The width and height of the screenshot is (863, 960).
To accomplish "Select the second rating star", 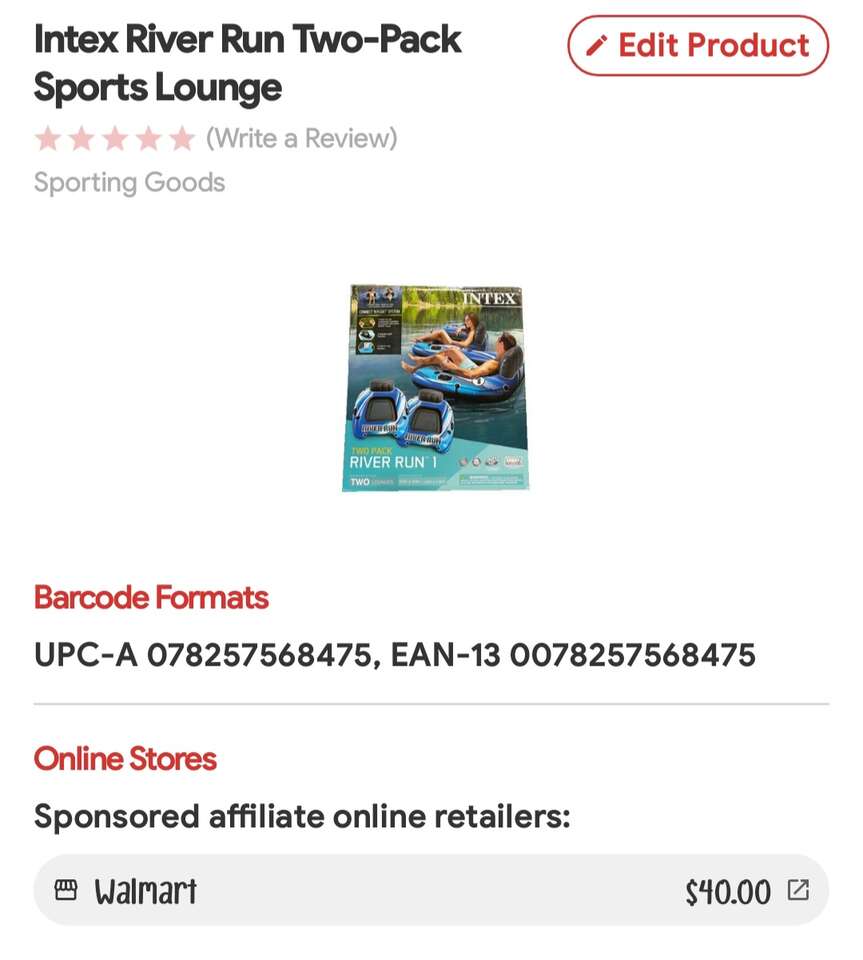I will click(x=82, y=138).
